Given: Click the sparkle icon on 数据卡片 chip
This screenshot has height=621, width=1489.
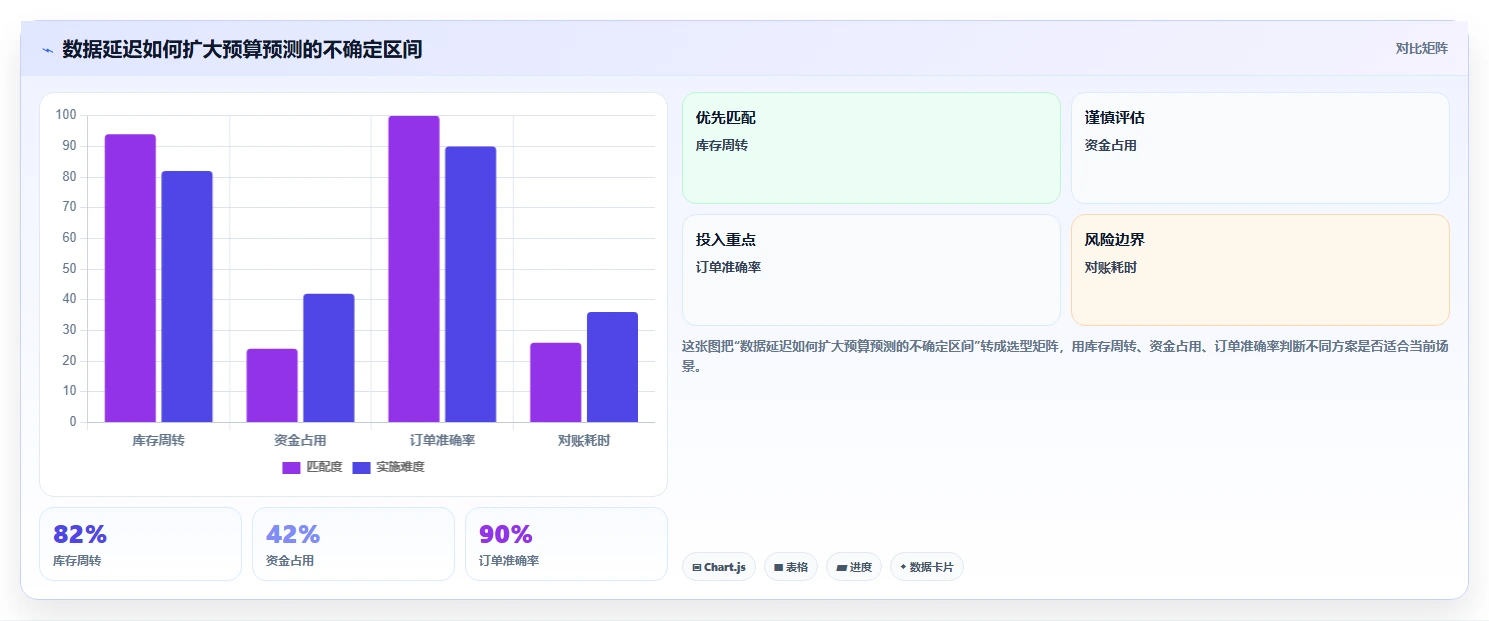Looking at the screenshot, I should click(x=903, y=567).
